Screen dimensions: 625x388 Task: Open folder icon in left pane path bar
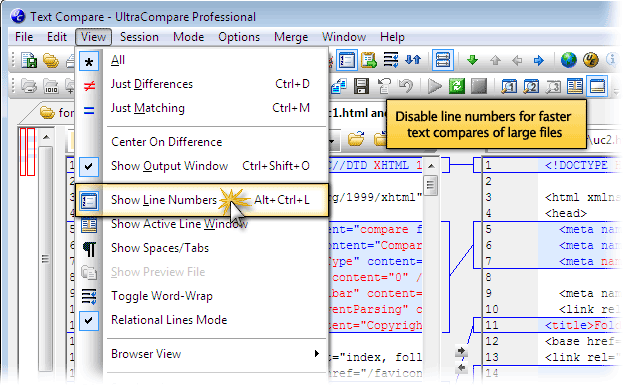356,139
